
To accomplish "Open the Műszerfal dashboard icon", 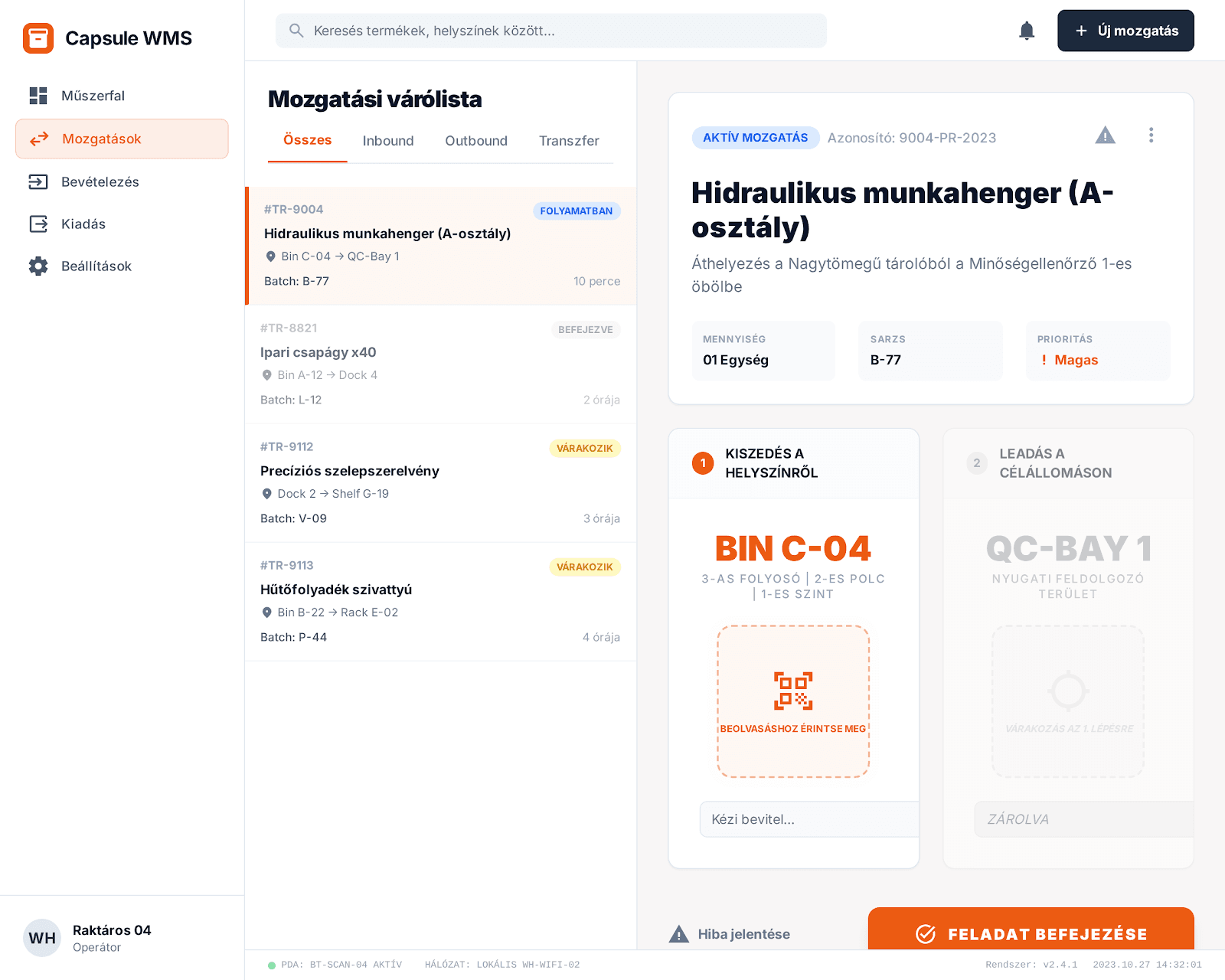I will tap(37, 95).
